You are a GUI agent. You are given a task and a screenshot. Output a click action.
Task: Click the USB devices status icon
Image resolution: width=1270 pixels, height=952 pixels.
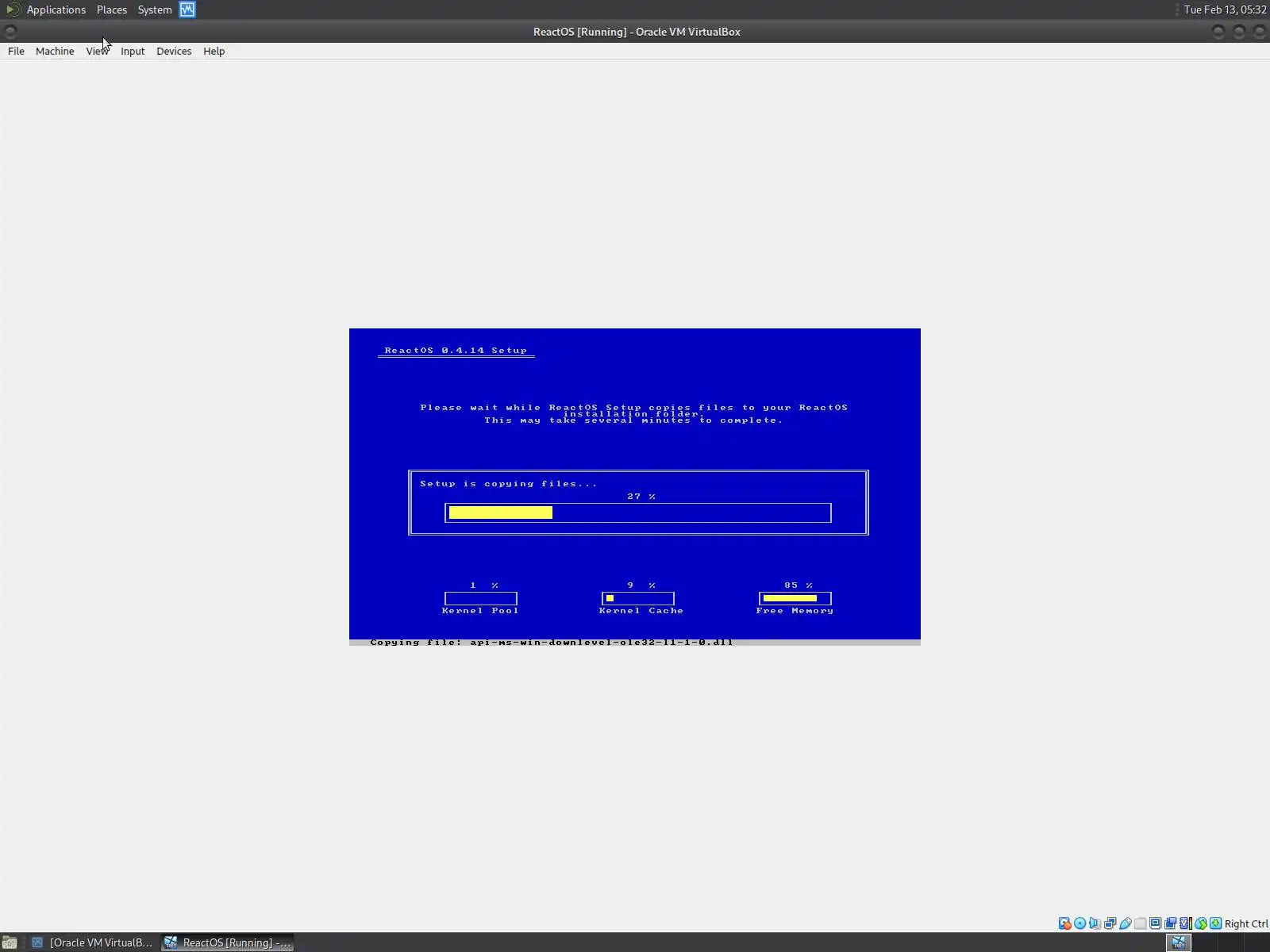[x=1126, y=923]
